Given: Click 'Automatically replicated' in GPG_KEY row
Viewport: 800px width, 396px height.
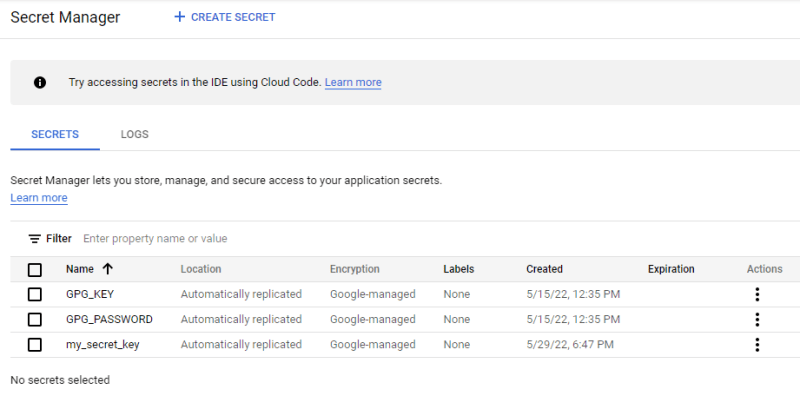Looking at the screenshot, I should (x=241, y=294).
